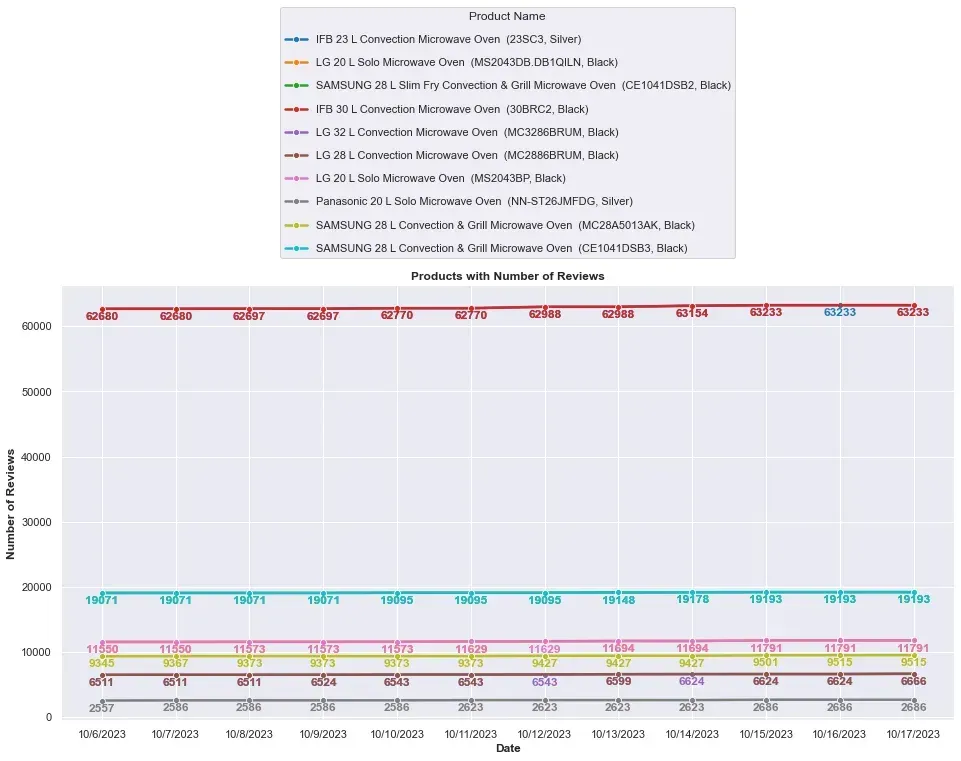Click the olive line swatch beside MC28A5013AK
This screenshot has height=761, width=961.
point(297,225)
